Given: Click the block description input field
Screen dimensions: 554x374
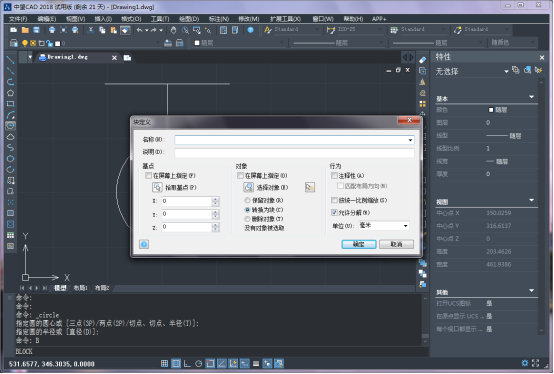Looking at the screenshot, I should pyautogui.click(x=294, y=152).
